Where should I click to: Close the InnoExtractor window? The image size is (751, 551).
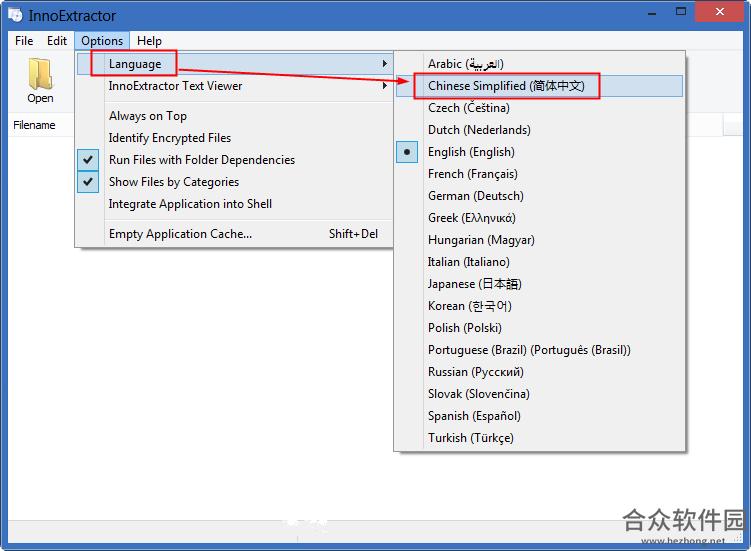[719, 12]
